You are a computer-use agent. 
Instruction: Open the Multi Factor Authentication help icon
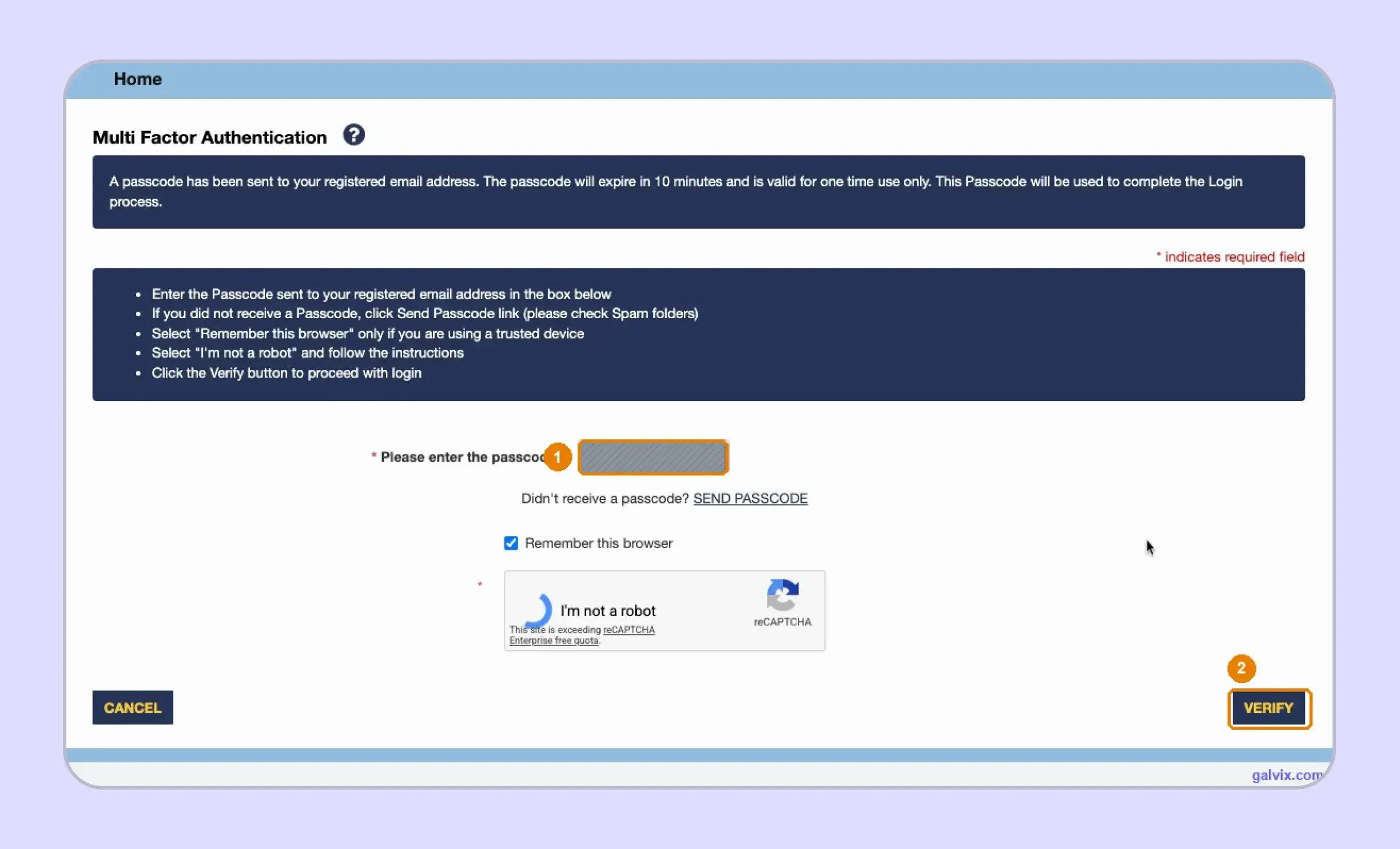click(x=353, y=135)
